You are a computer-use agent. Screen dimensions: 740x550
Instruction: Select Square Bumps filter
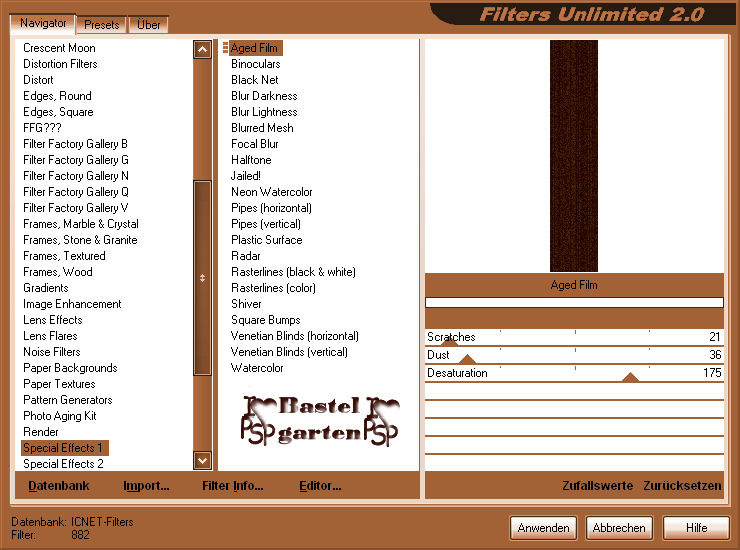point(266,320)
